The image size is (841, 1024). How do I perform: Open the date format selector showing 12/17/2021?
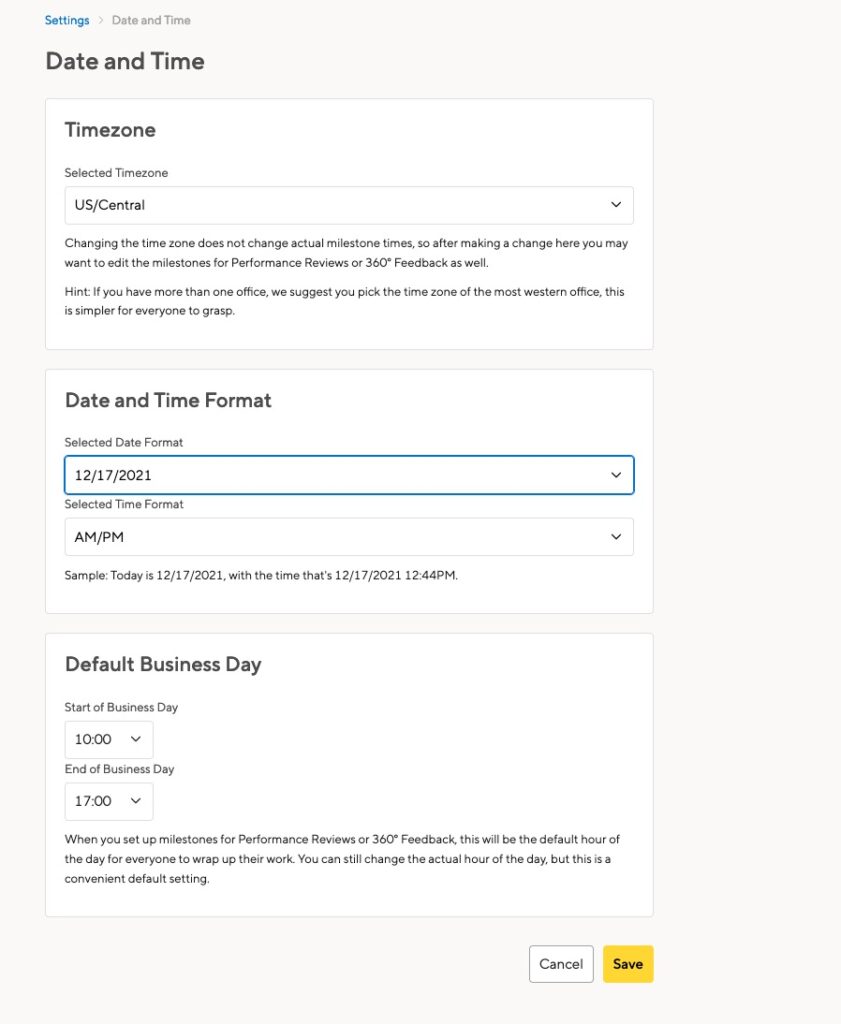click(349, 475)
